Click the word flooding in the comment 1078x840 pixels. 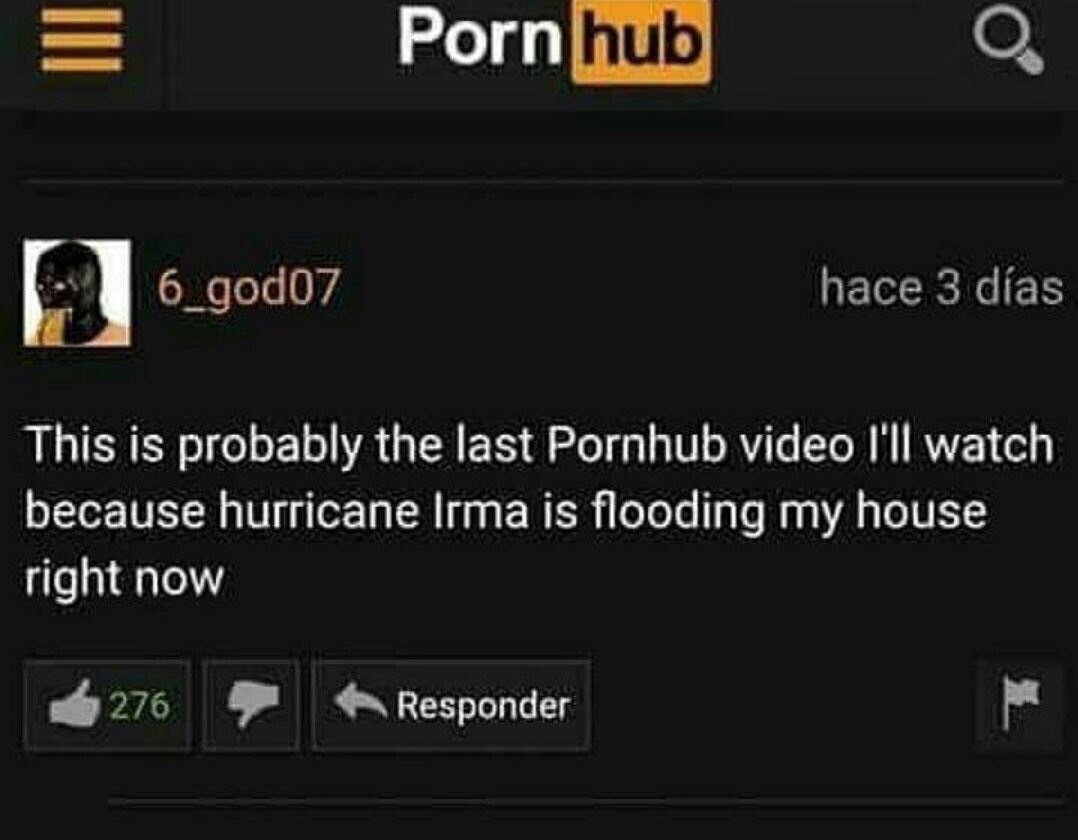pyautogui.click(x=678, y=513)
